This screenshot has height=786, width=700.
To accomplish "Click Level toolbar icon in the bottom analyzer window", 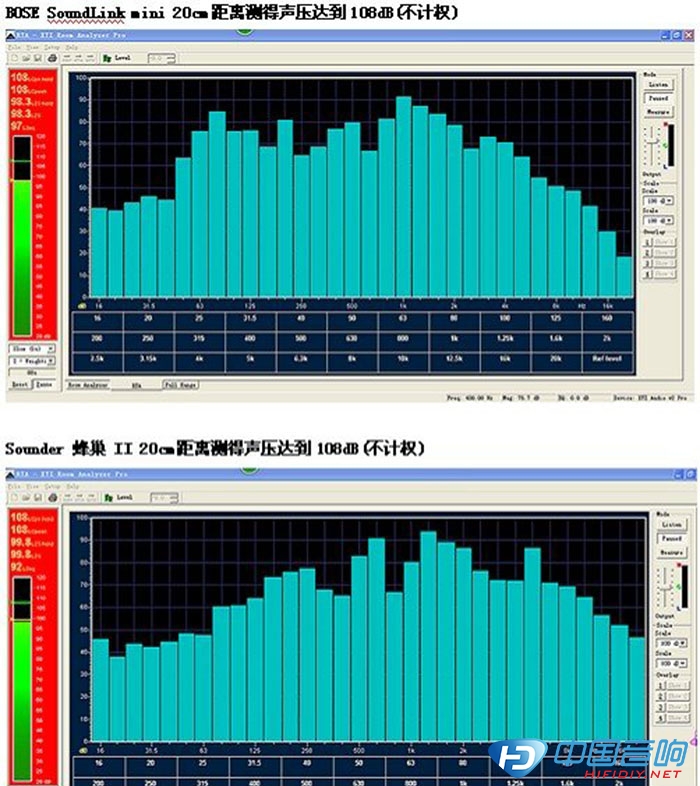I will point(106,496).
